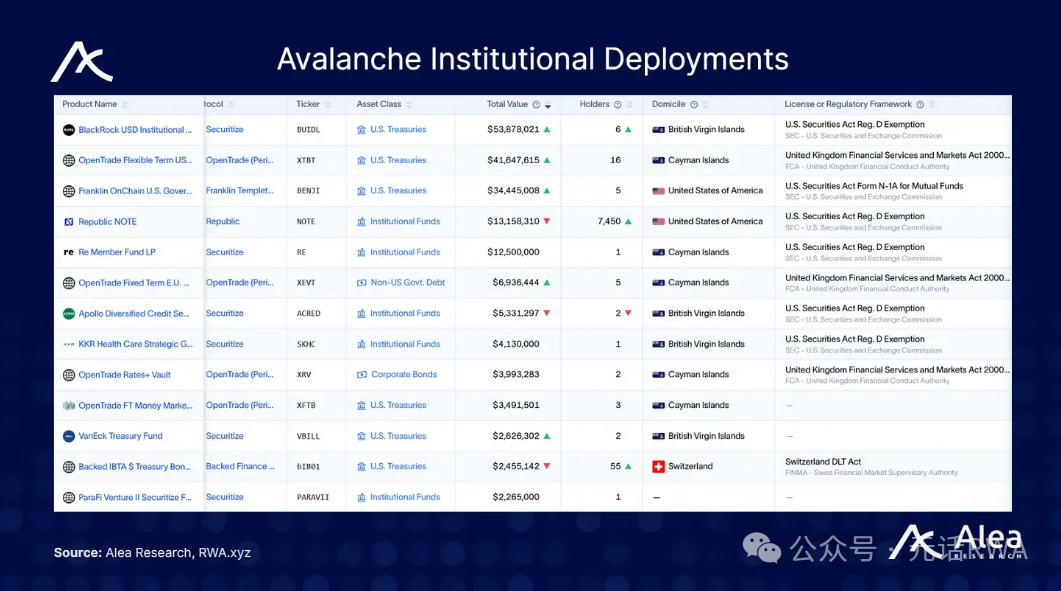Click the U.S. Treasuries icon in BUIDL row
Viewport: 1061px width, 591px height.
pos(361,129)
